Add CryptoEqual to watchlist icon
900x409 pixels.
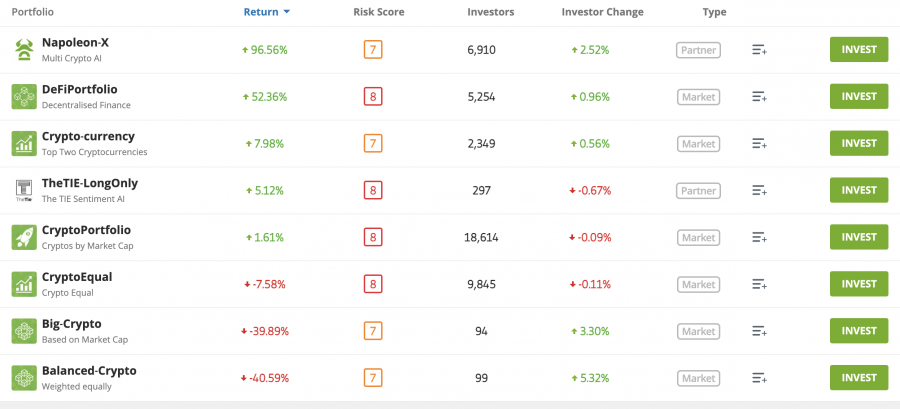(759, 284)
